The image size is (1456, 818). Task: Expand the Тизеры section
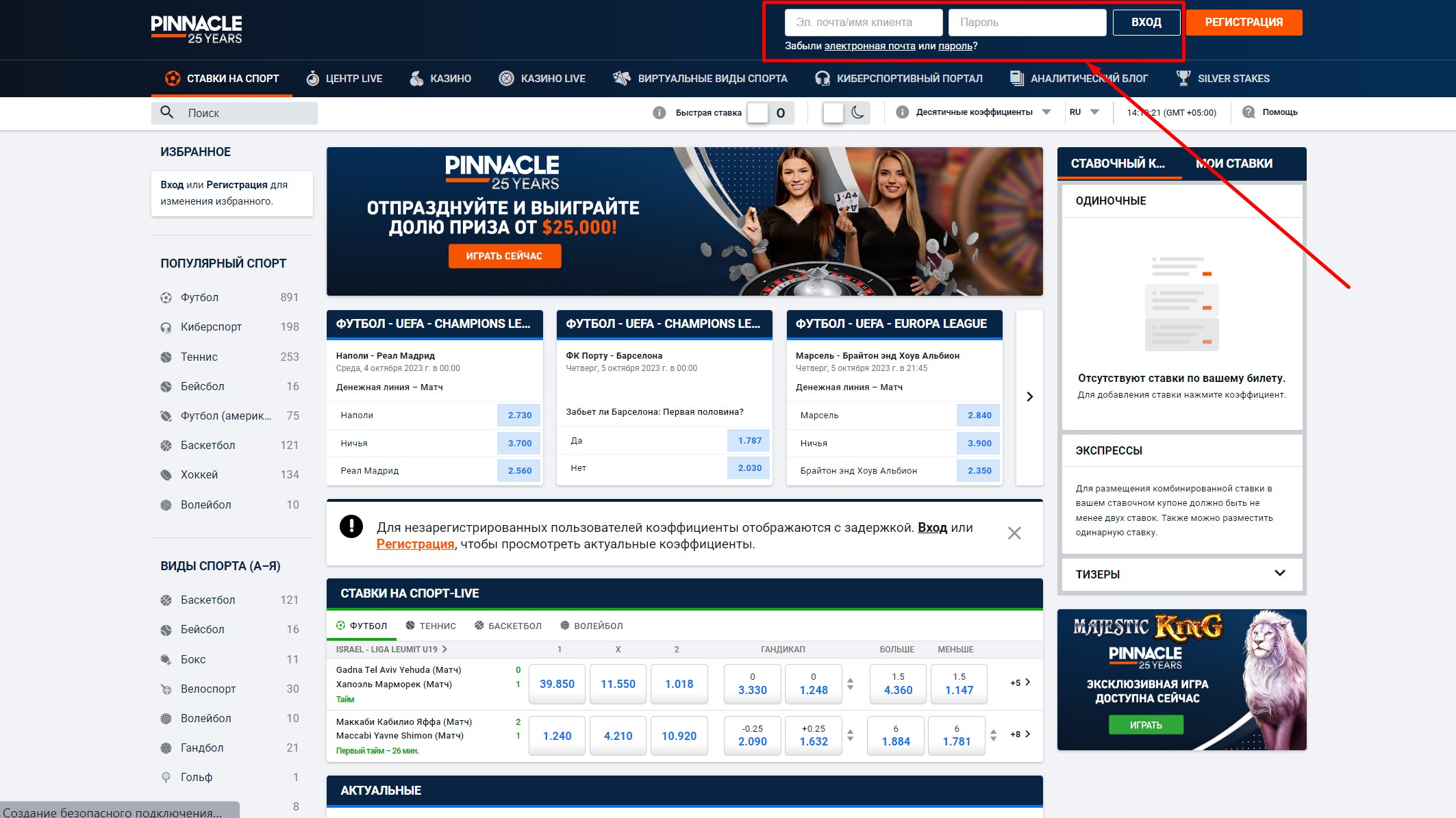point(1279,574)
